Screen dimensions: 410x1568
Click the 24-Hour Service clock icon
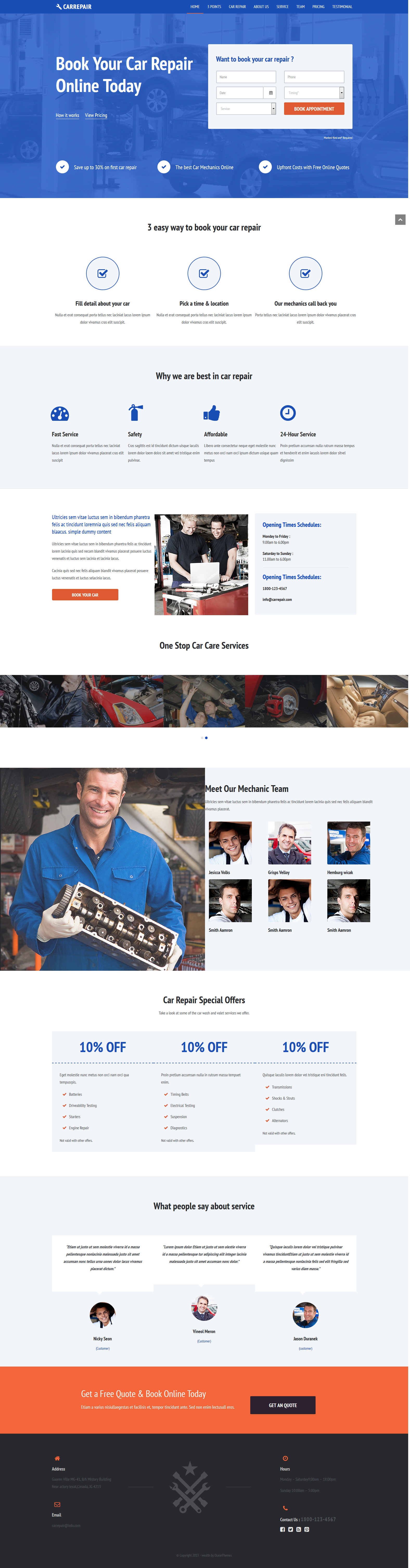pos(287,413)
